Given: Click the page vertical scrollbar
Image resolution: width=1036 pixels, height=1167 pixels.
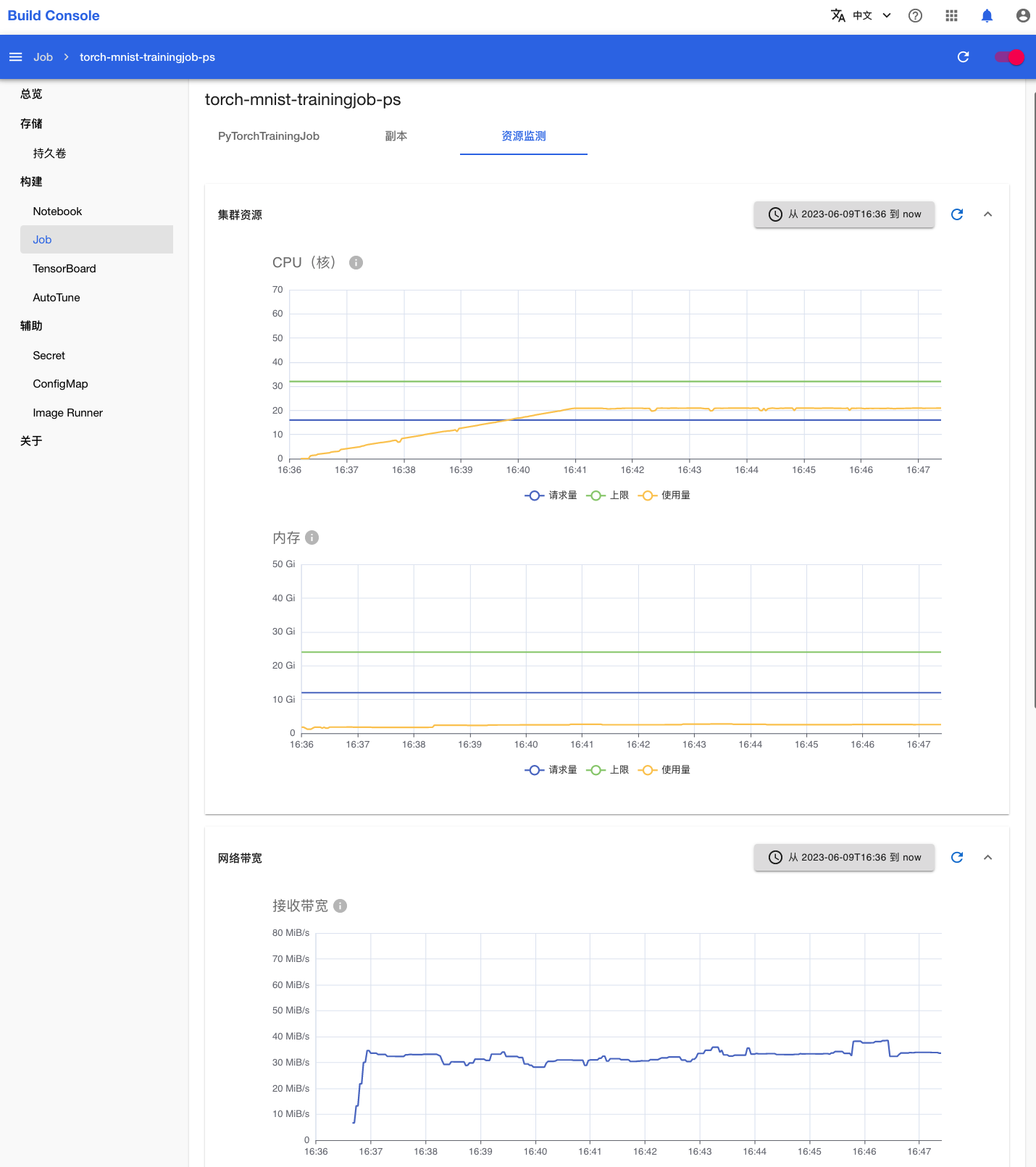Looking at the screenshot, I should [x=1034, y=398].
